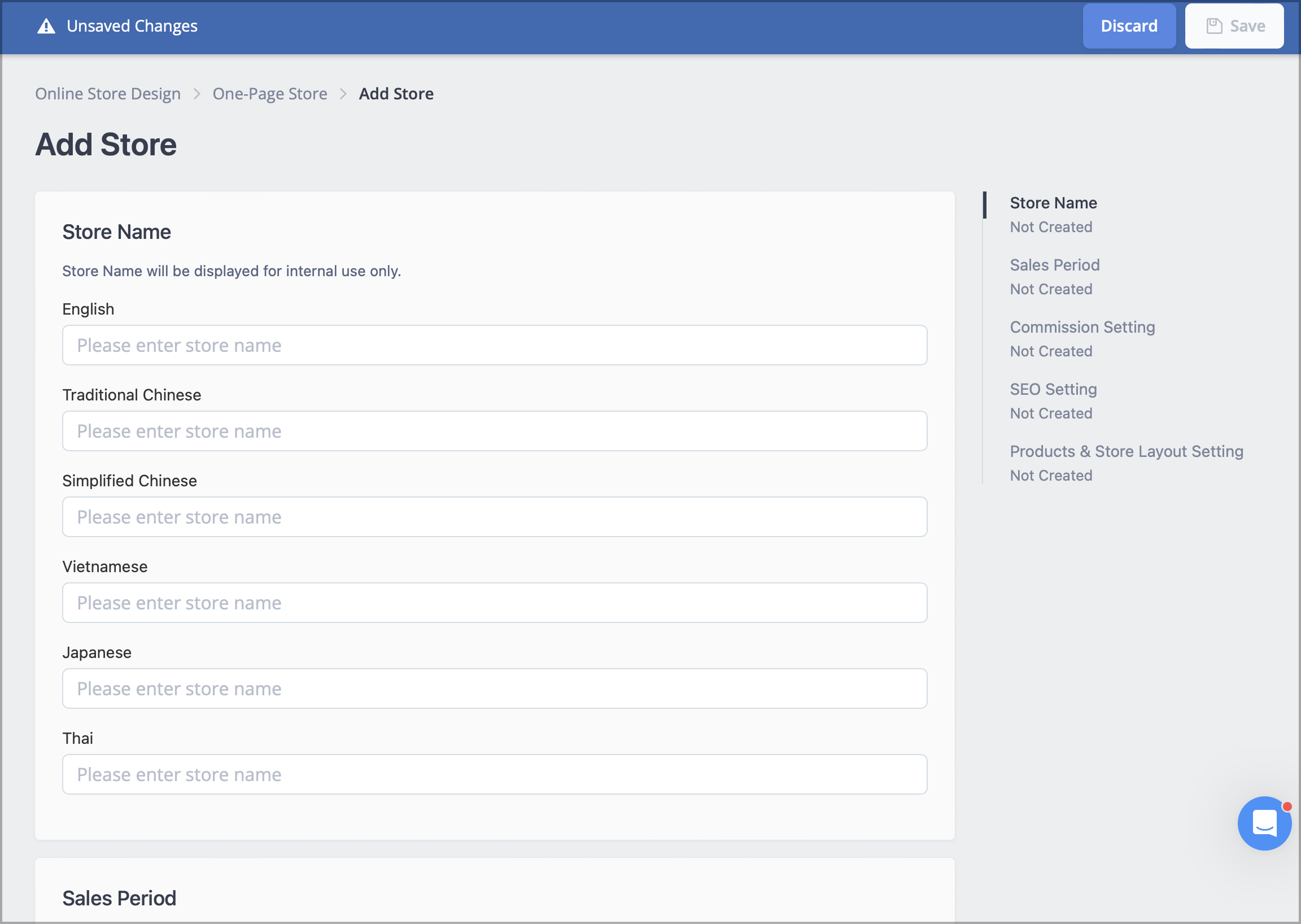Navigate to Online Store Design breadcrumb
1301x924 pixels.
pos(107,93)
